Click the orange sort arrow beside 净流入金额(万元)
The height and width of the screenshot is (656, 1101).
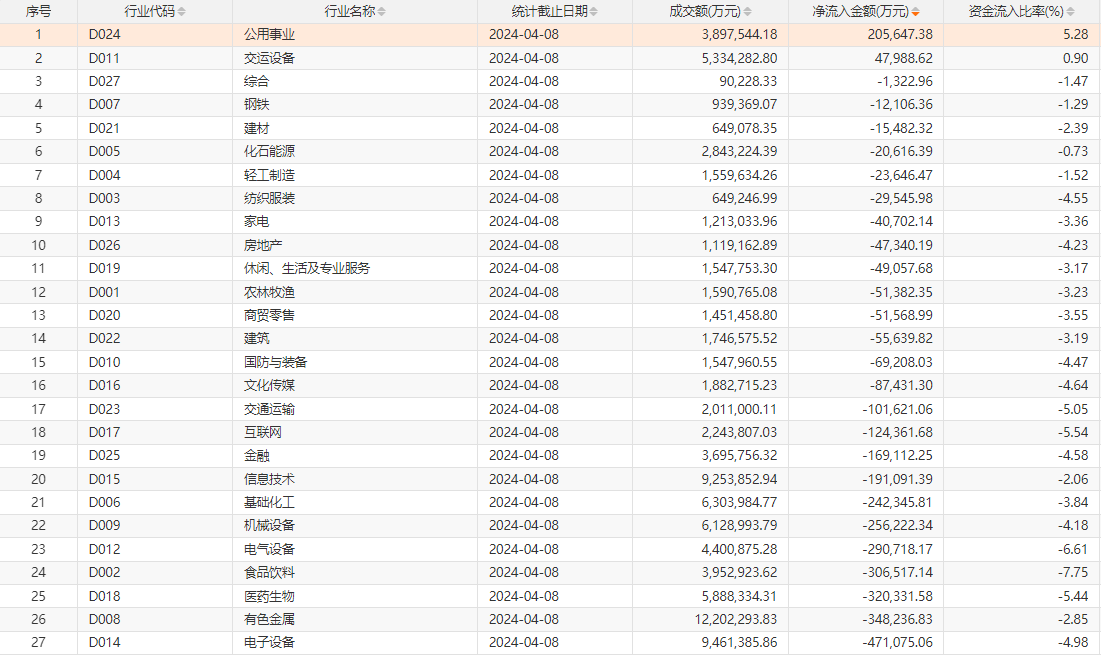click(x=915, y=12)
